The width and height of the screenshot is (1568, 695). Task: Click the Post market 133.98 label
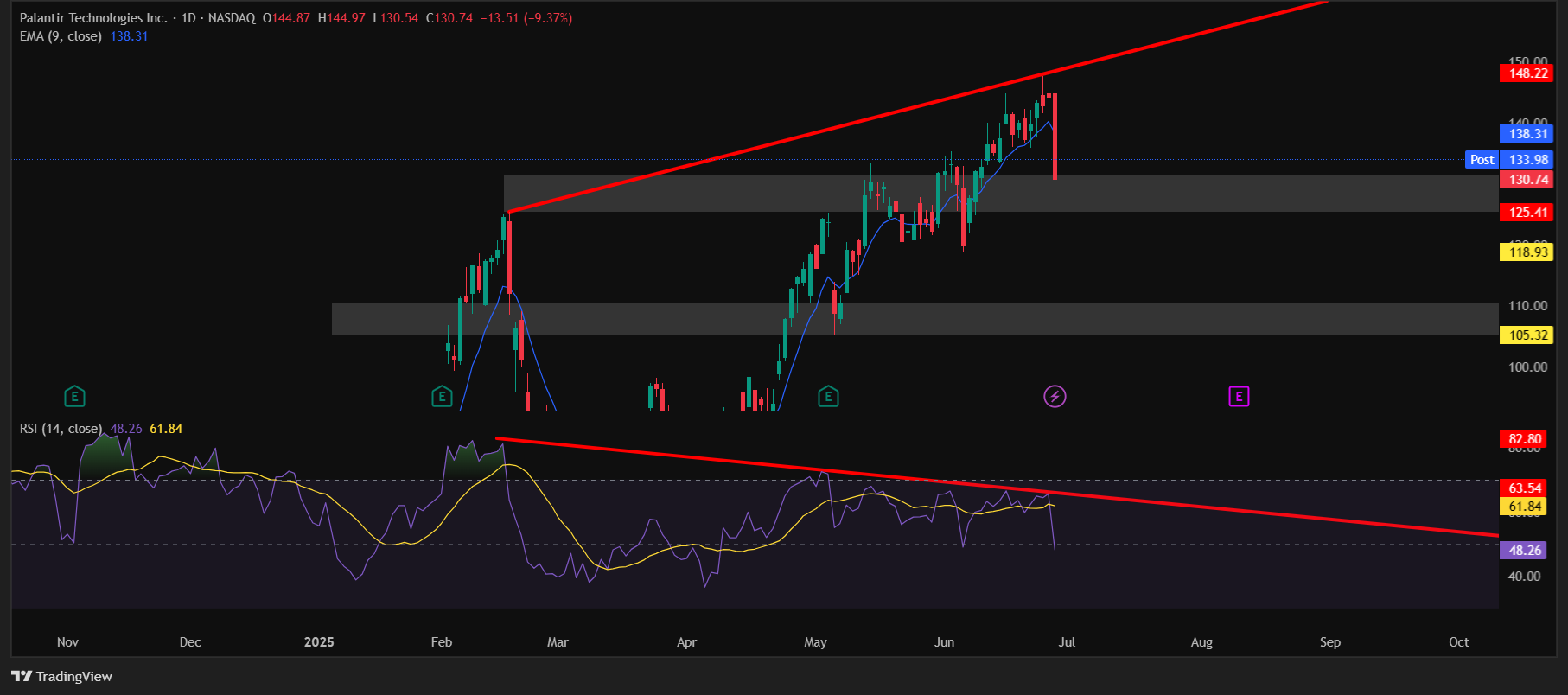pyautogui.click(x=1509, y=160)
